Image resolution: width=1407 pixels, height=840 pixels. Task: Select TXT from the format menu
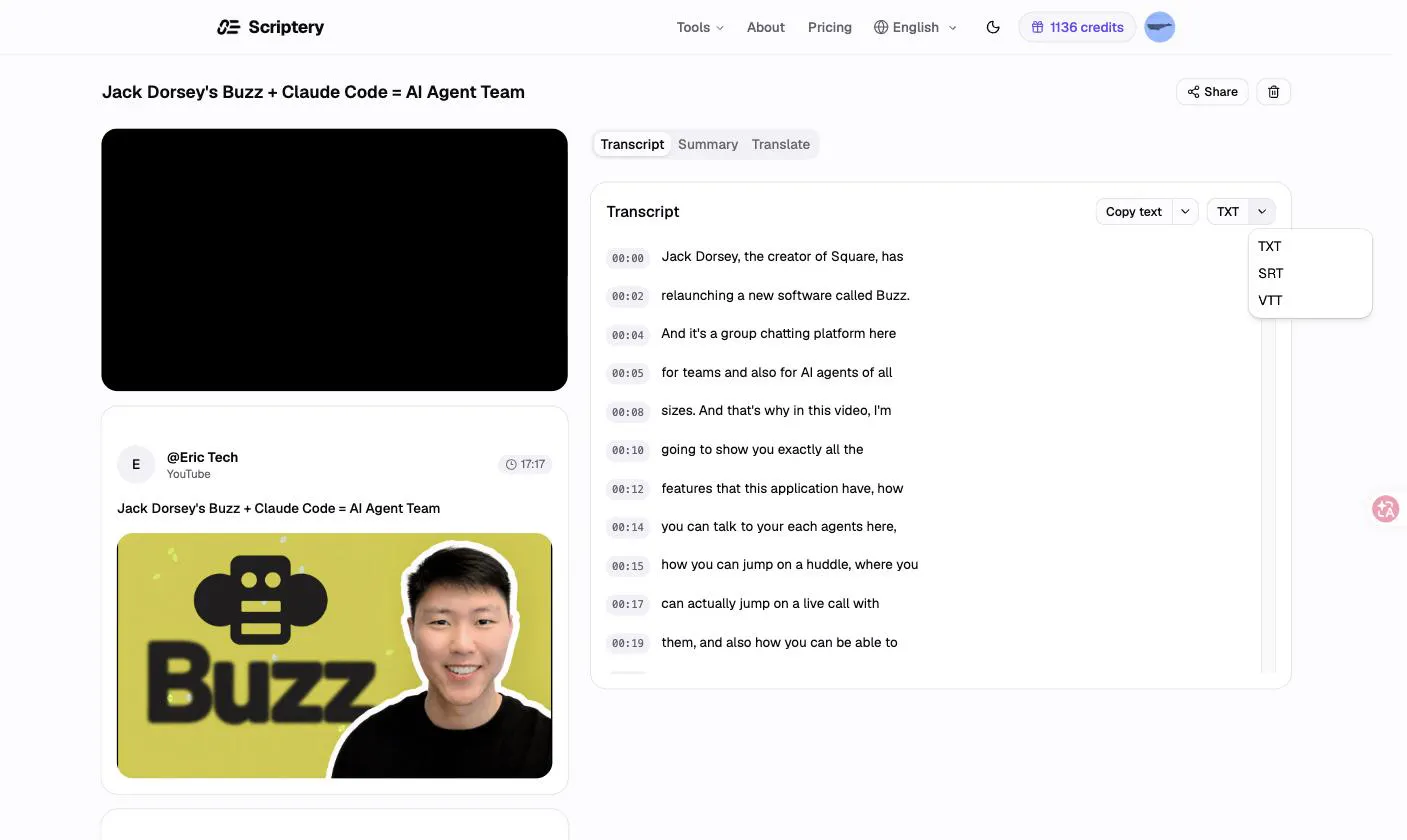pos(1310,246)
